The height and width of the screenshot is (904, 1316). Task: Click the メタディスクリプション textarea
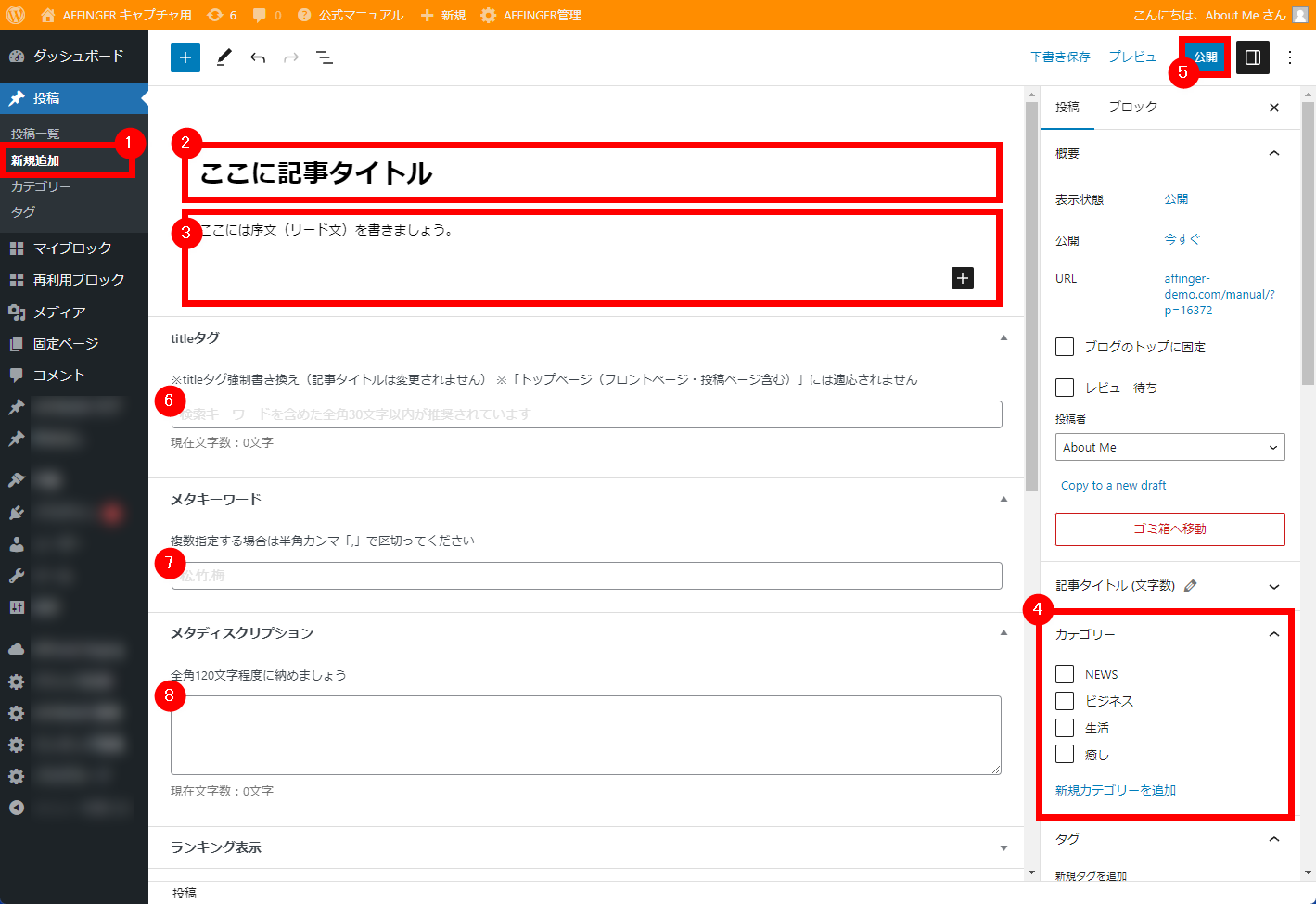pyautogui.click(x=586, y=735)
